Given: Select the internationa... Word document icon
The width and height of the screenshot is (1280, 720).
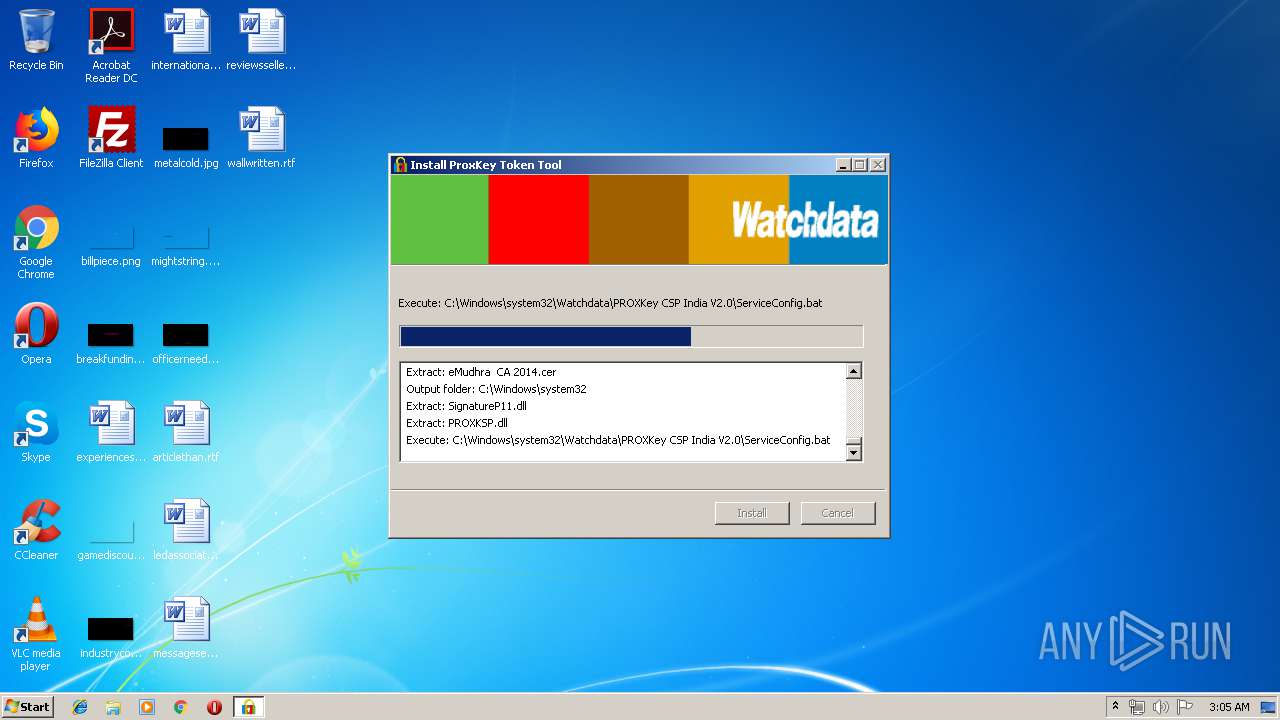Looking at the screenshot, I should pyautogui.click(x=186, y=41).
